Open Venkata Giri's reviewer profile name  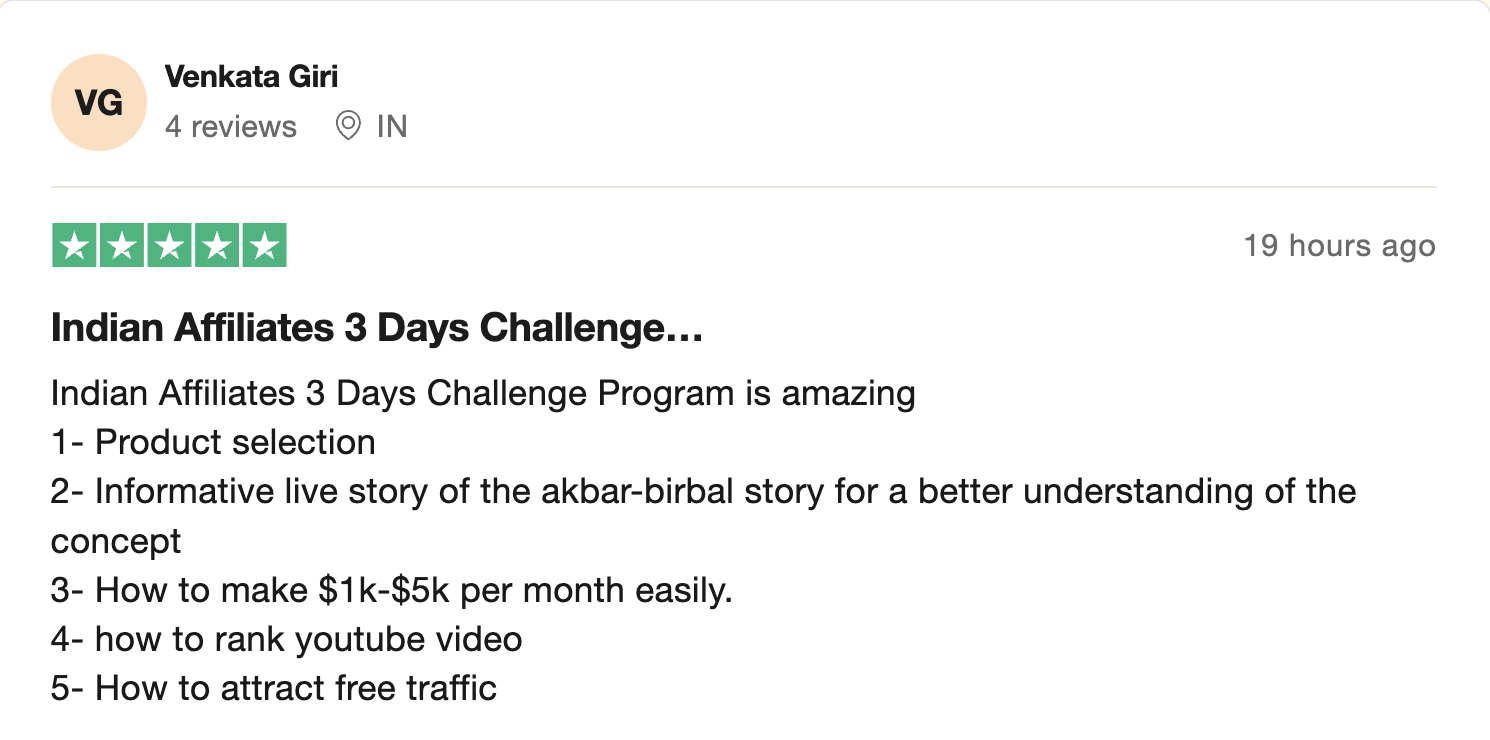pos(251,76)
